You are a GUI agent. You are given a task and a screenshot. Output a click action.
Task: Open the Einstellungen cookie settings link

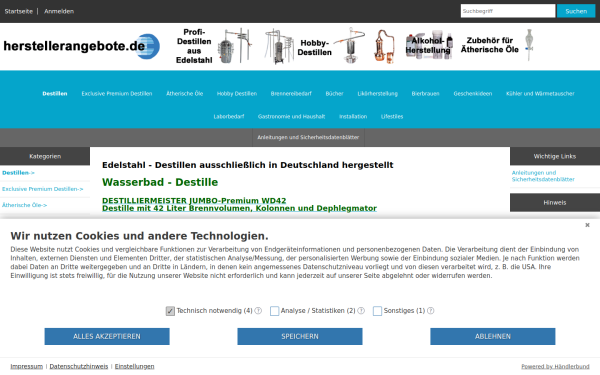point(134,367)
